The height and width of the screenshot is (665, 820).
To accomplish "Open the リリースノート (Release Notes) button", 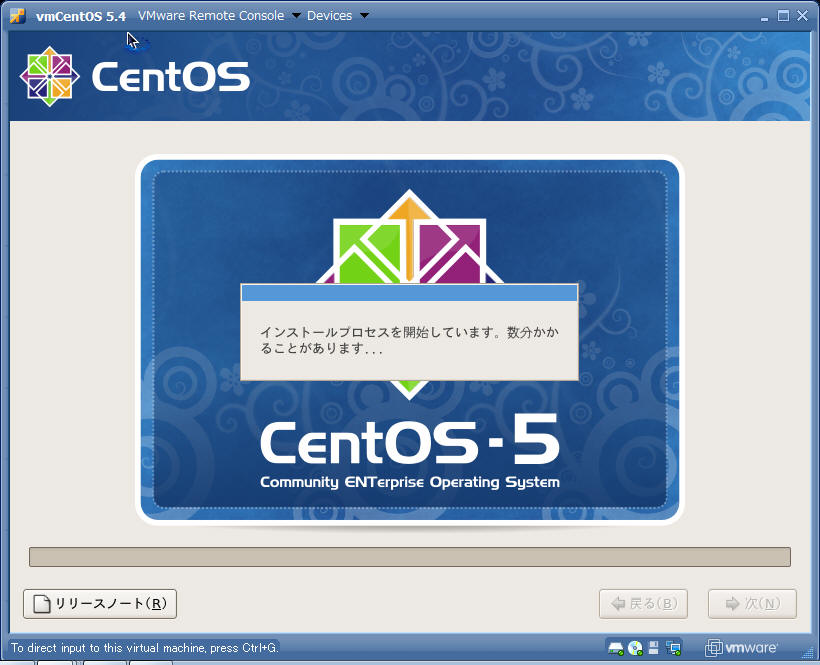I will tap(100, 604).
